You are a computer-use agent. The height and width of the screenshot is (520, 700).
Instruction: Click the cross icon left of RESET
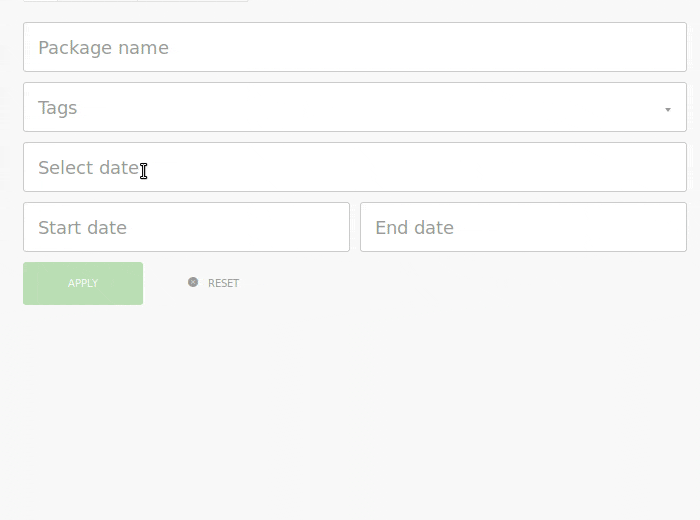coord(193,282)
